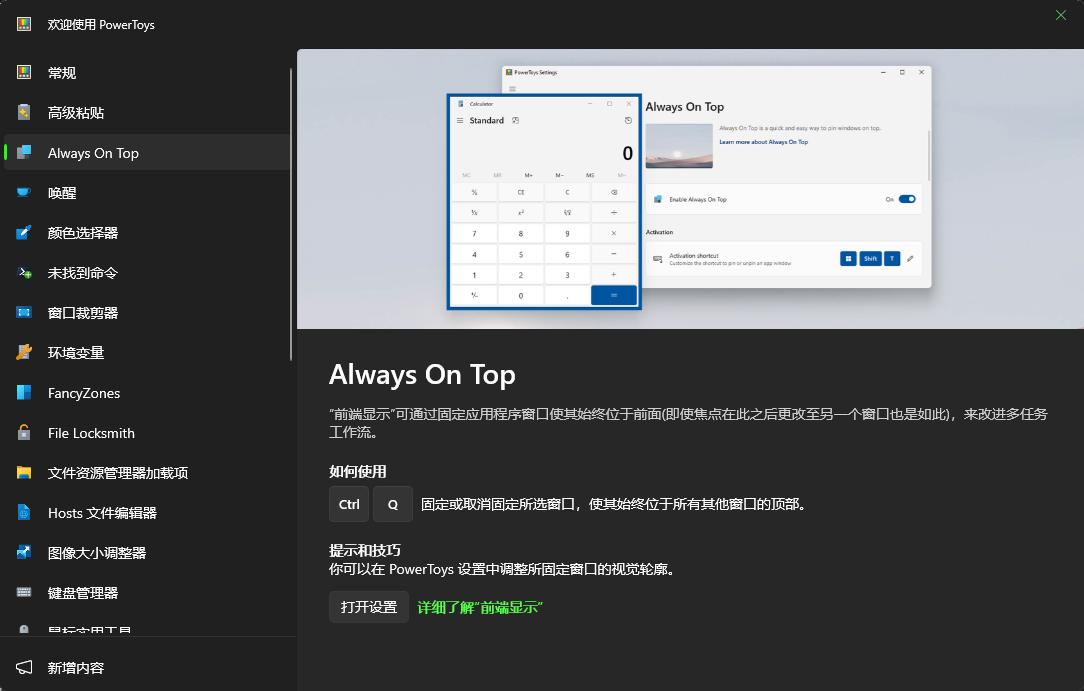Click the Always On Top page heading
This screenshot has width=1084, height=691.
point(422,374)
